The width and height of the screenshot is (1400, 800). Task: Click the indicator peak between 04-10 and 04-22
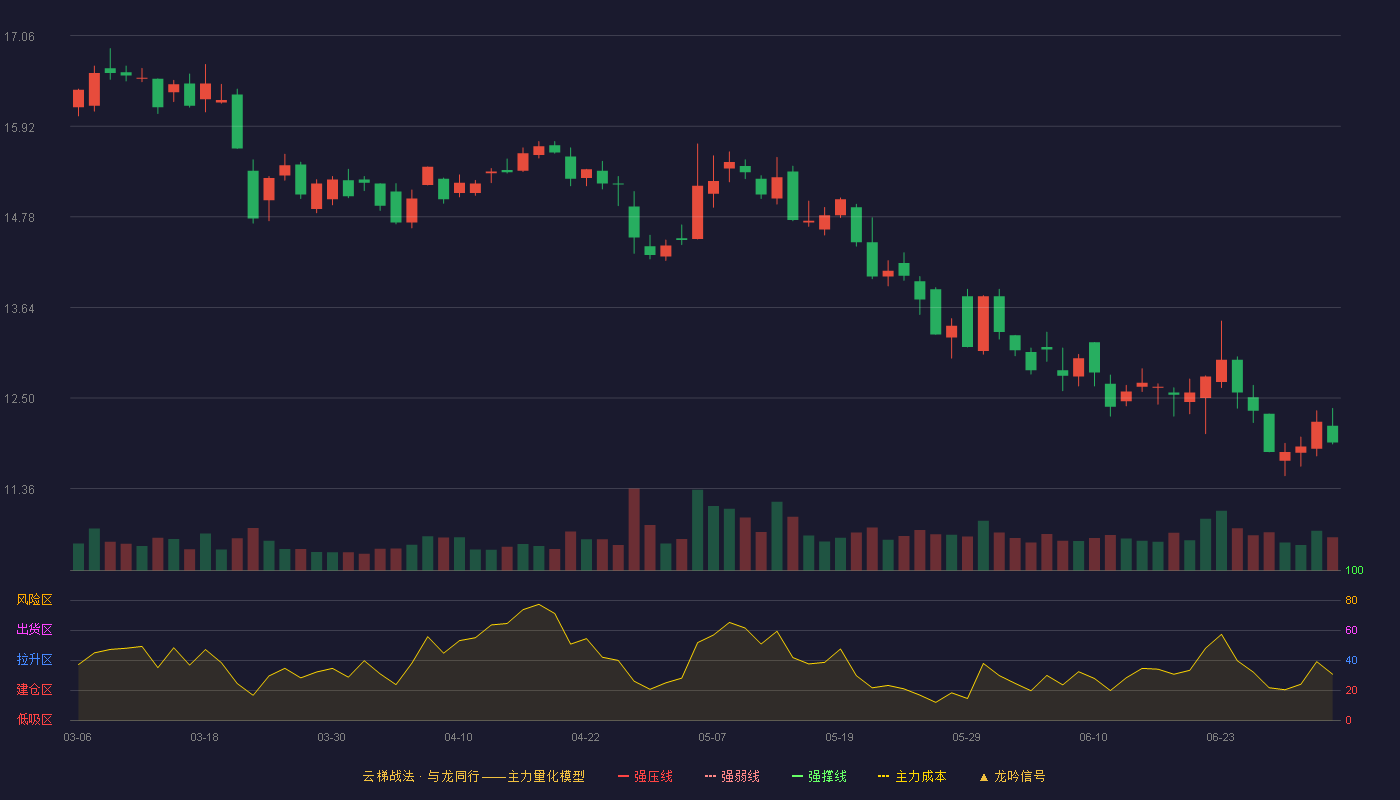coord(538,605)
